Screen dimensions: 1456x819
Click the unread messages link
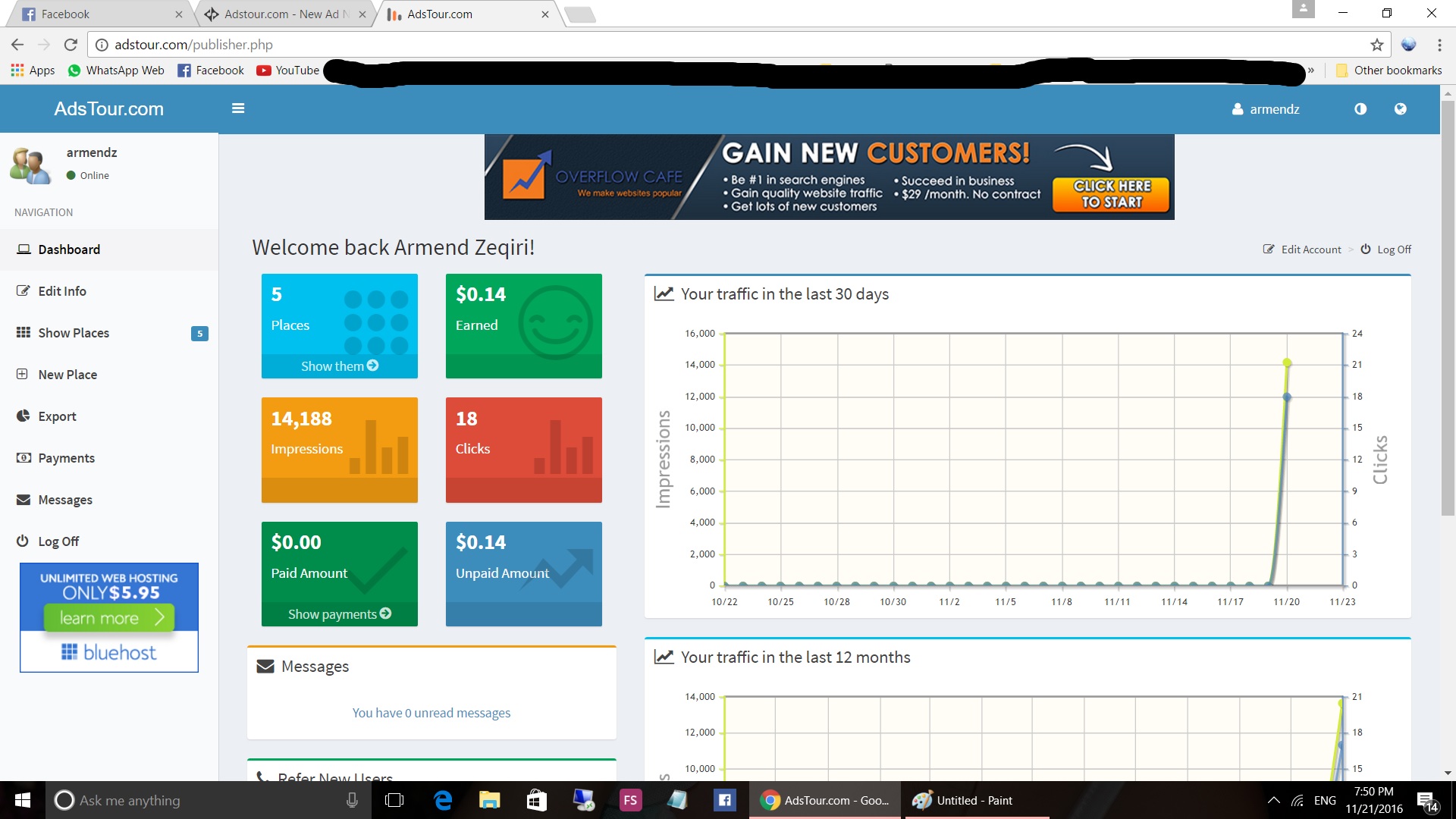click(431, 713)
